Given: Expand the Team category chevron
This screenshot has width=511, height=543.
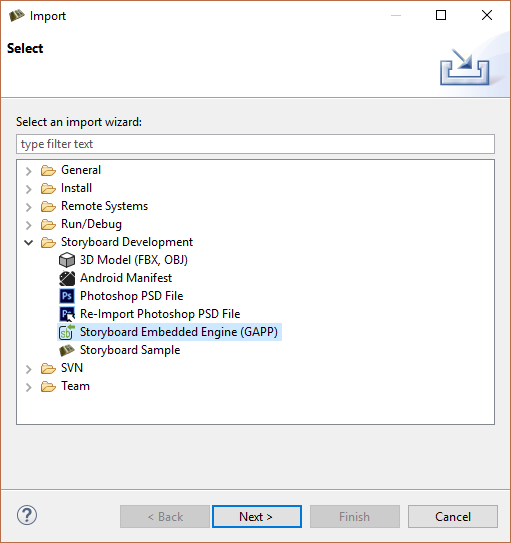Looking at the screenshot, I should coord(29,386).
